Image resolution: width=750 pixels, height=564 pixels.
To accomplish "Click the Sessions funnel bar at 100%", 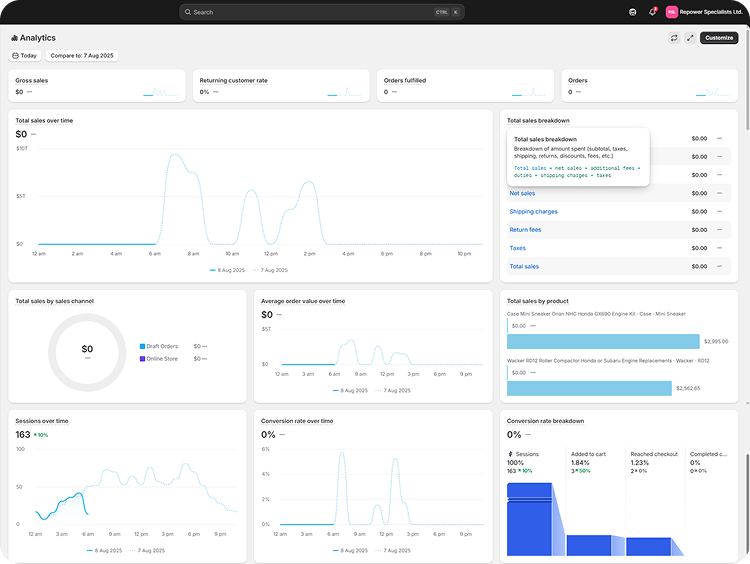I will pyautogui.click(x=529, y=520).
